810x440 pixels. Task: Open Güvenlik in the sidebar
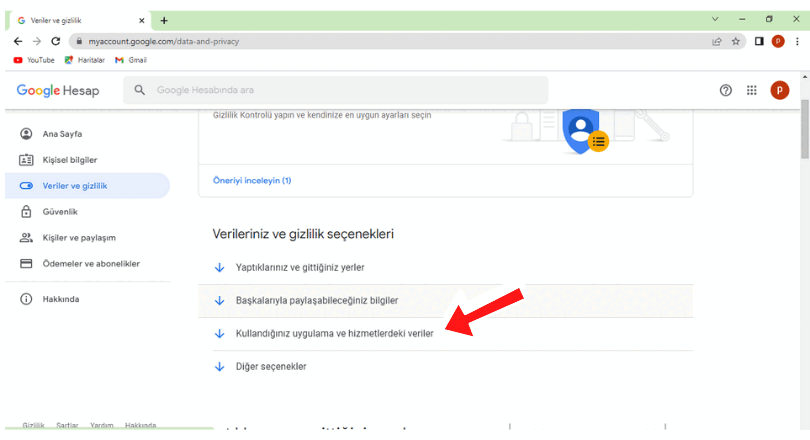pyautogui.click(x=87, y=212)
